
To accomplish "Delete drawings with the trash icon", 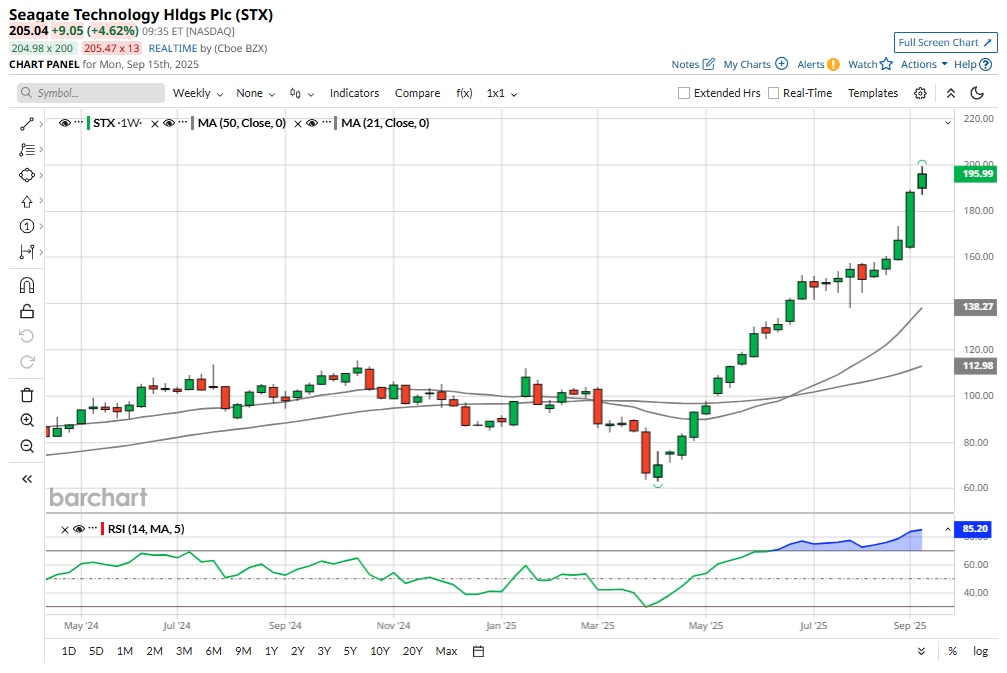I will coord(27,395).
